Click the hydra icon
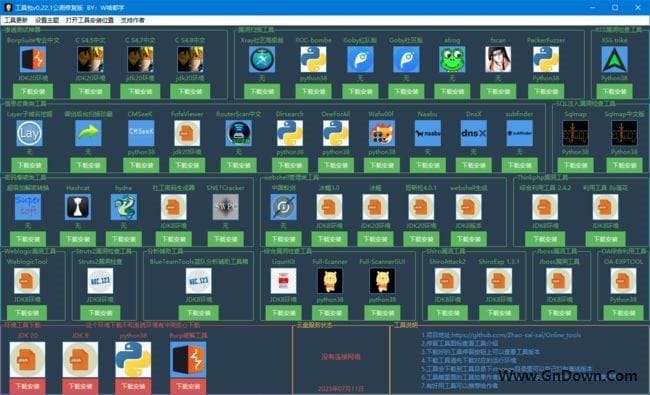The height and width of the screenshot is (395, 650). click(124, 207)
